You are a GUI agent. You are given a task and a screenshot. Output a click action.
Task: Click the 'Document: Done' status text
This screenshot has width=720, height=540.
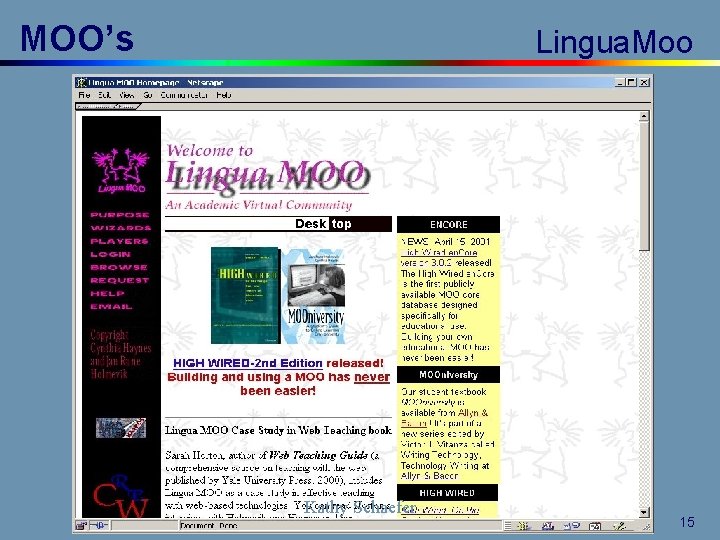pos(209,526)
